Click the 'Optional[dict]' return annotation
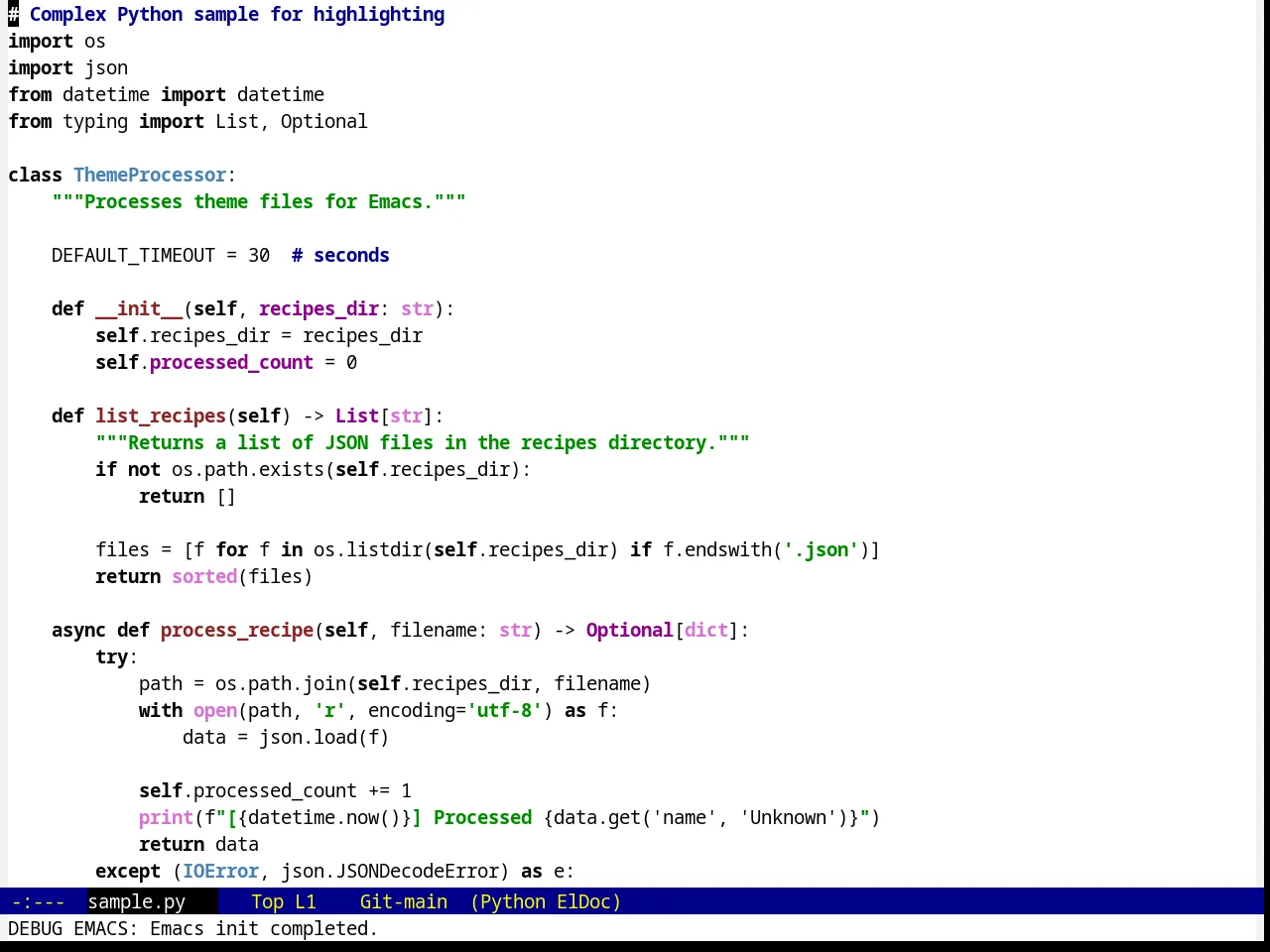 [x=663, y=630]
